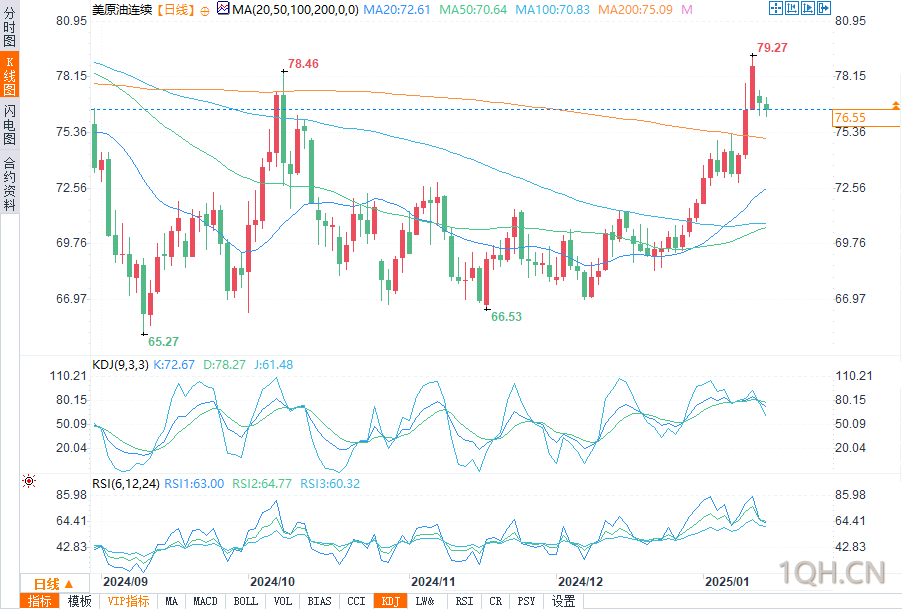Select the PSY indicator button
Screen dimensions: 902x609
point(526,602)
